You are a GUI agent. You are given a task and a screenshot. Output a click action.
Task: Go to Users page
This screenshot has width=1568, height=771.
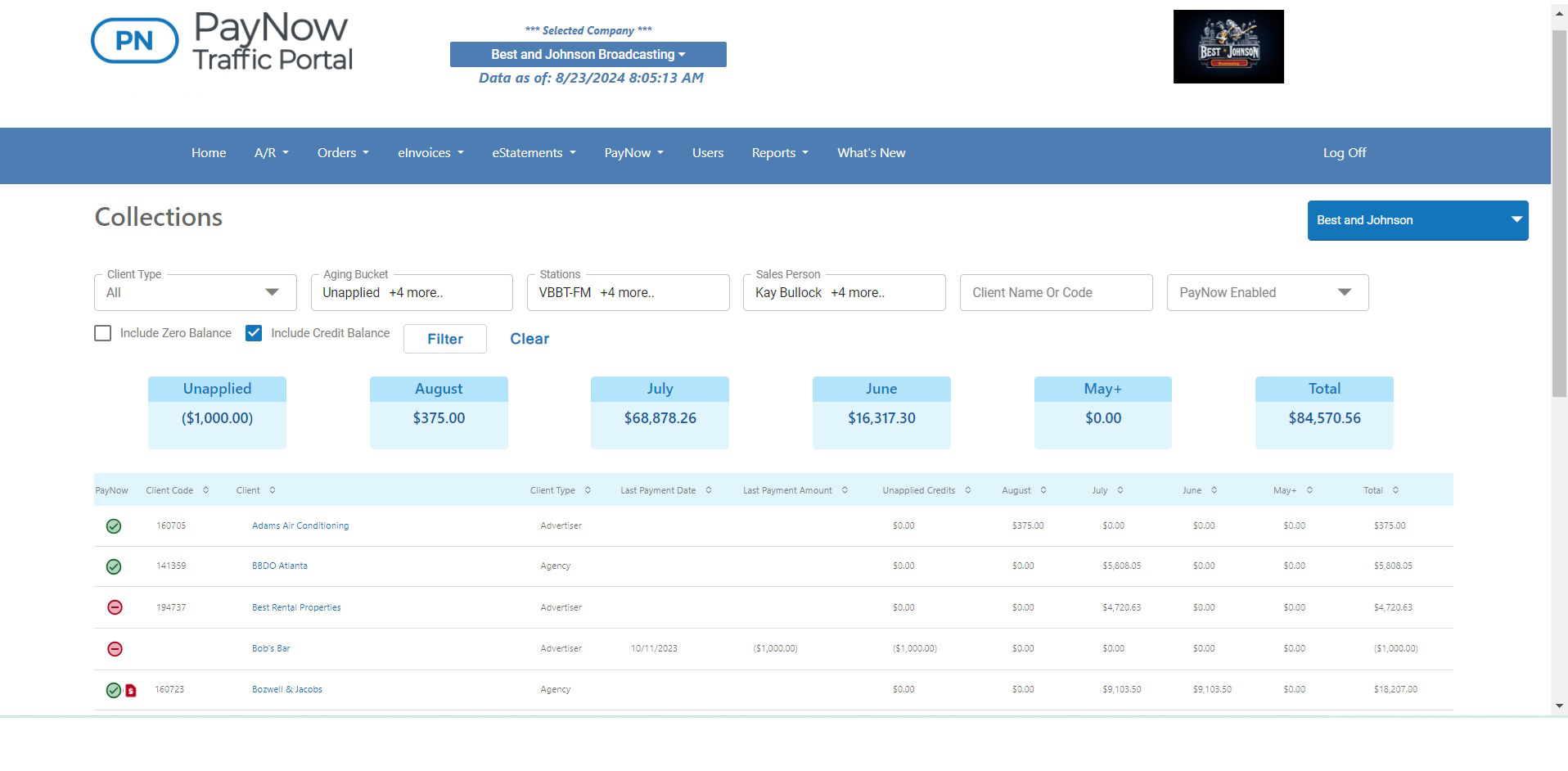(x=708, y=153)
